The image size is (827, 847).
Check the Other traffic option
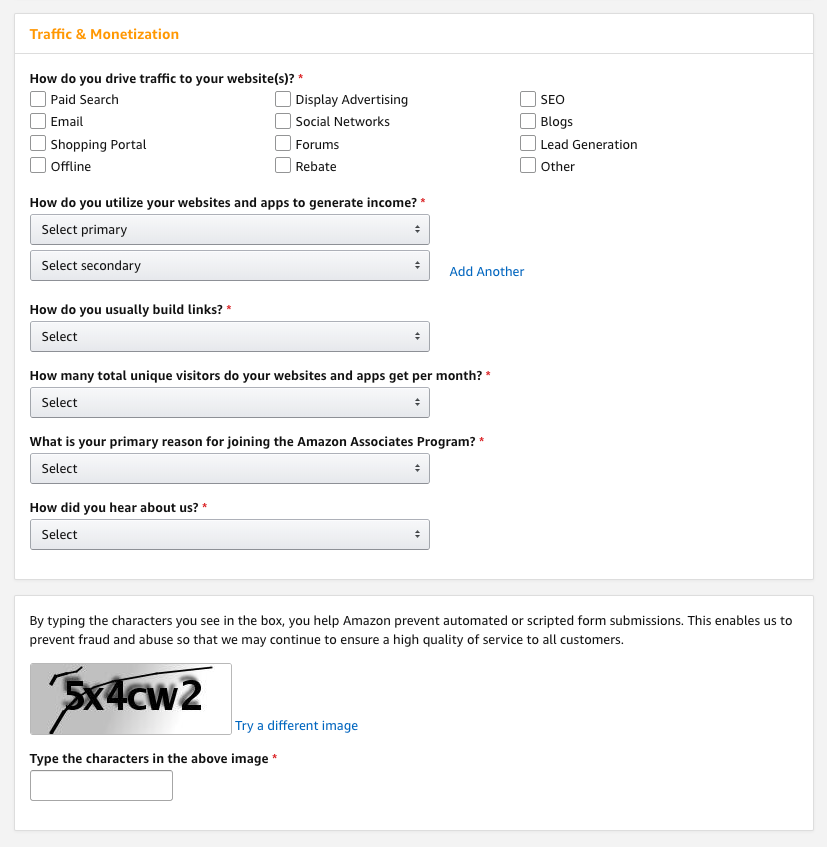[x=528, y=165]
